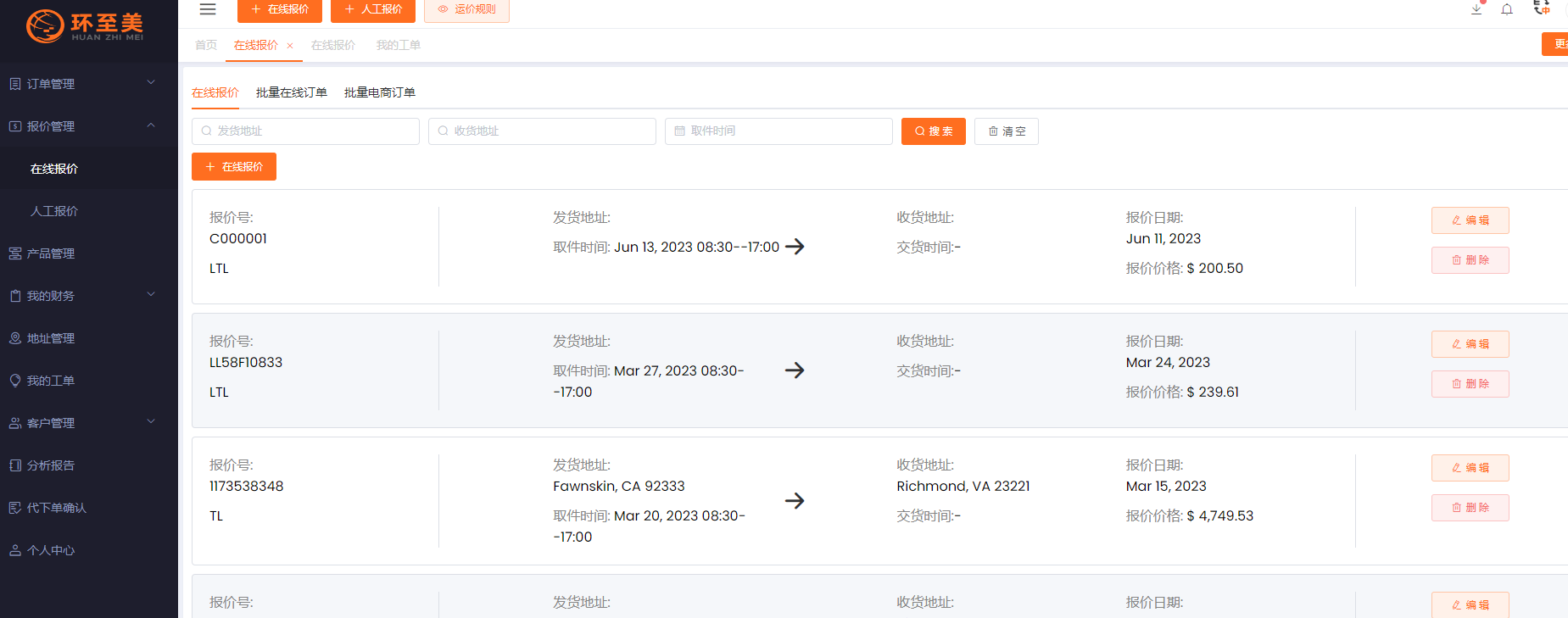Open 人工报价 in the sidebar
This screenshot has width=1568, height=618.
(54, 211)
